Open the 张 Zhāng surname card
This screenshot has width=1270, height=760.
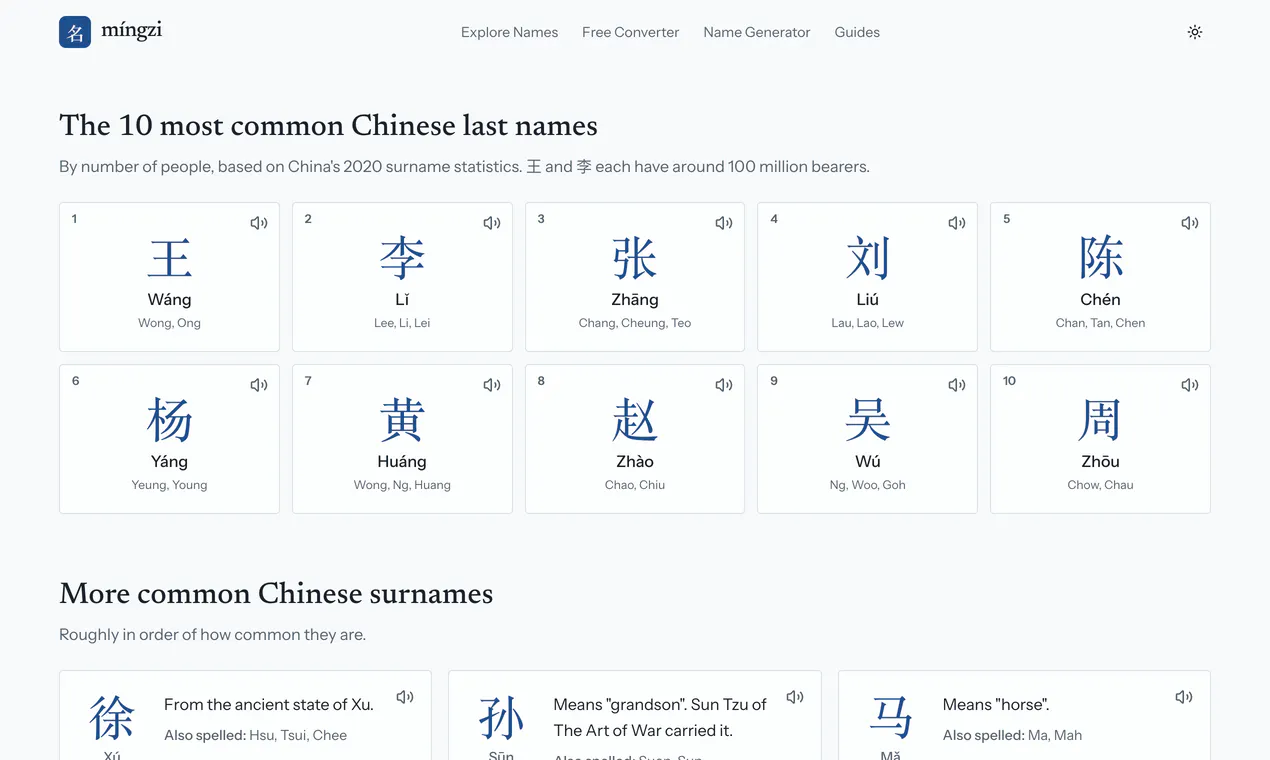[635, 277]
